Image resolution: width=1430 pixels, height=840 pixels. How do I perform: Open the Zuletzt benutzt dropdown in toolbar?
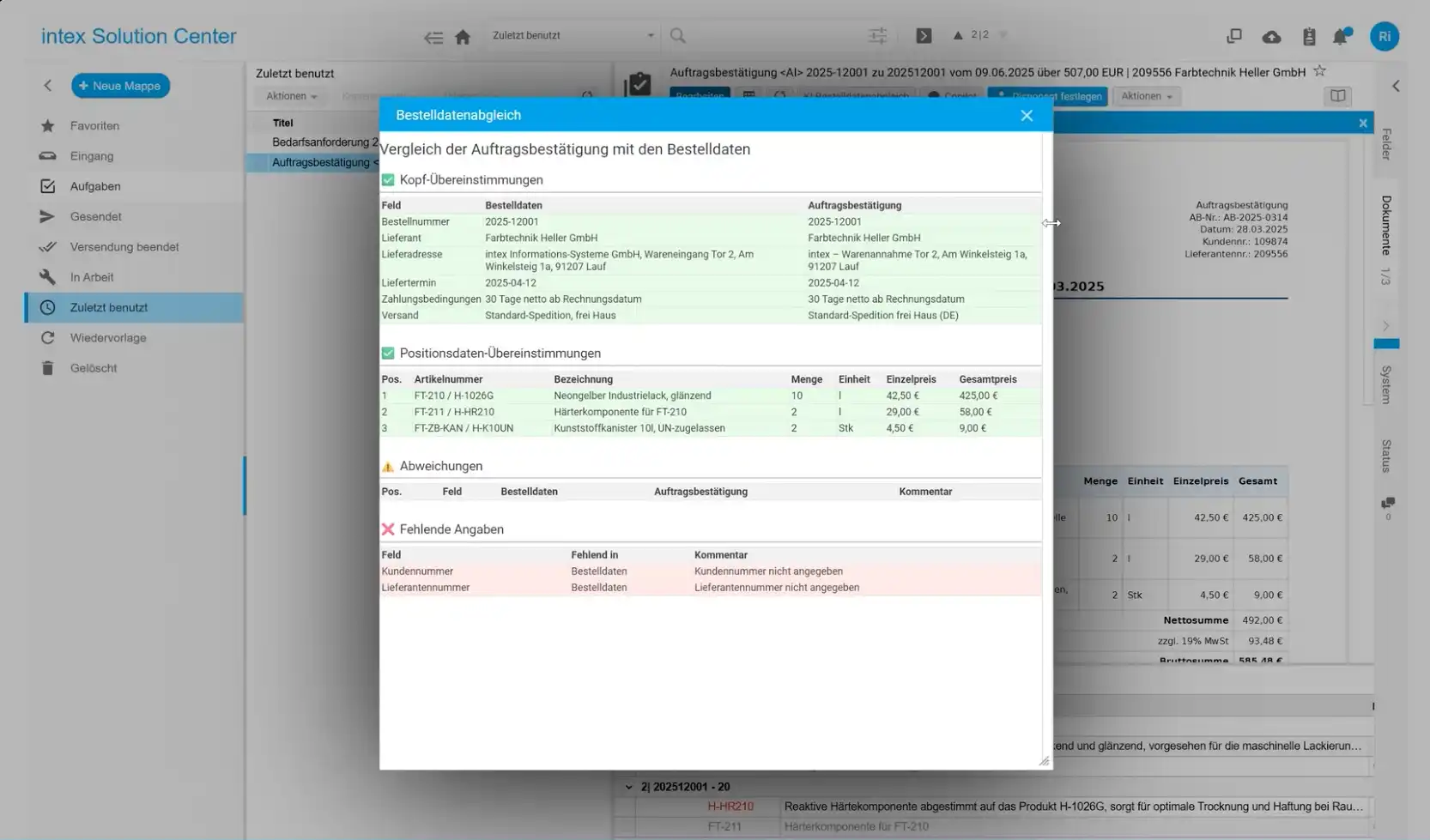[573, 36]
